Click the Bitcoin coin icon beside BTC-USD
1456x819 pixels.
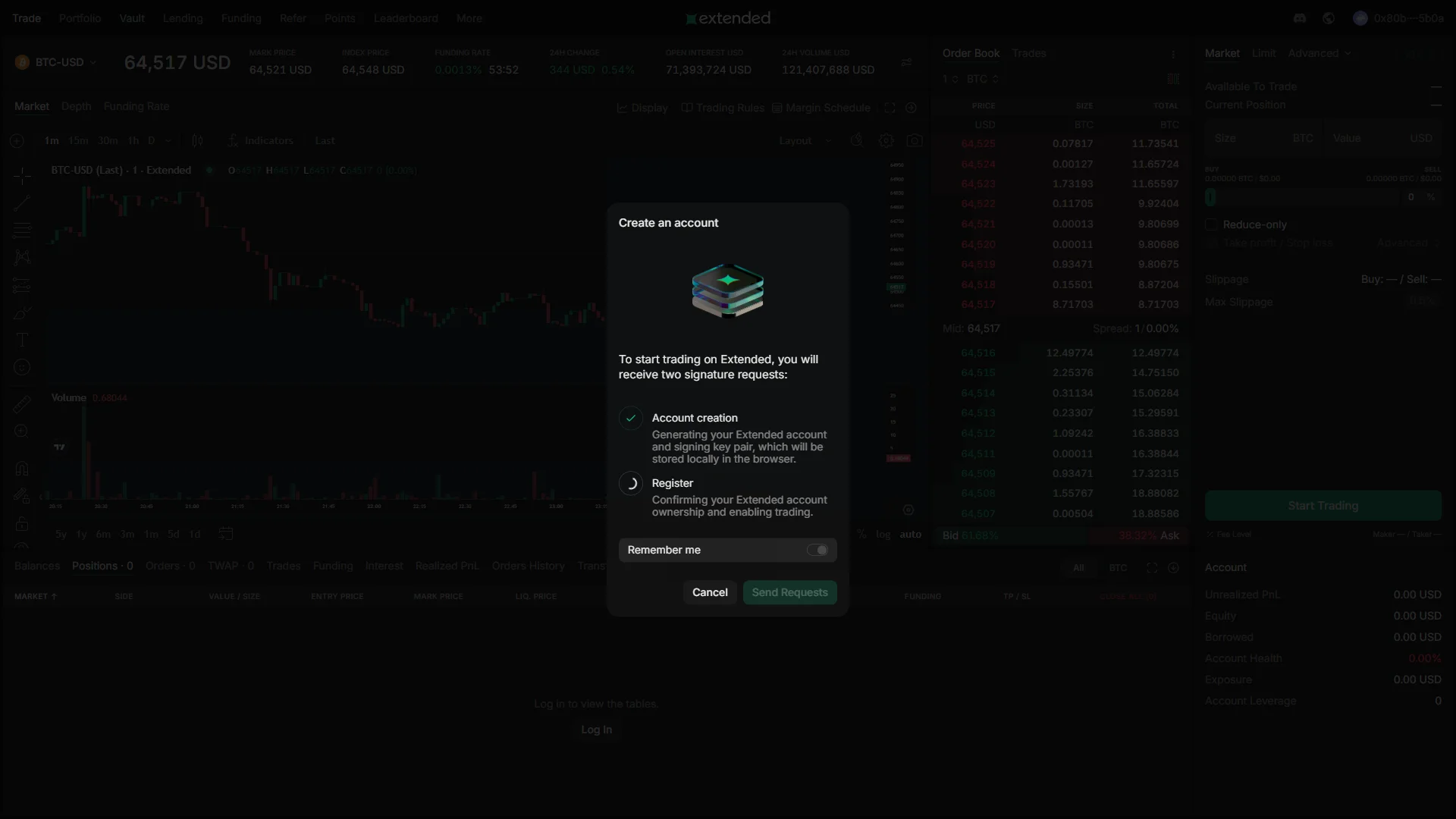[x=22, y=62]
